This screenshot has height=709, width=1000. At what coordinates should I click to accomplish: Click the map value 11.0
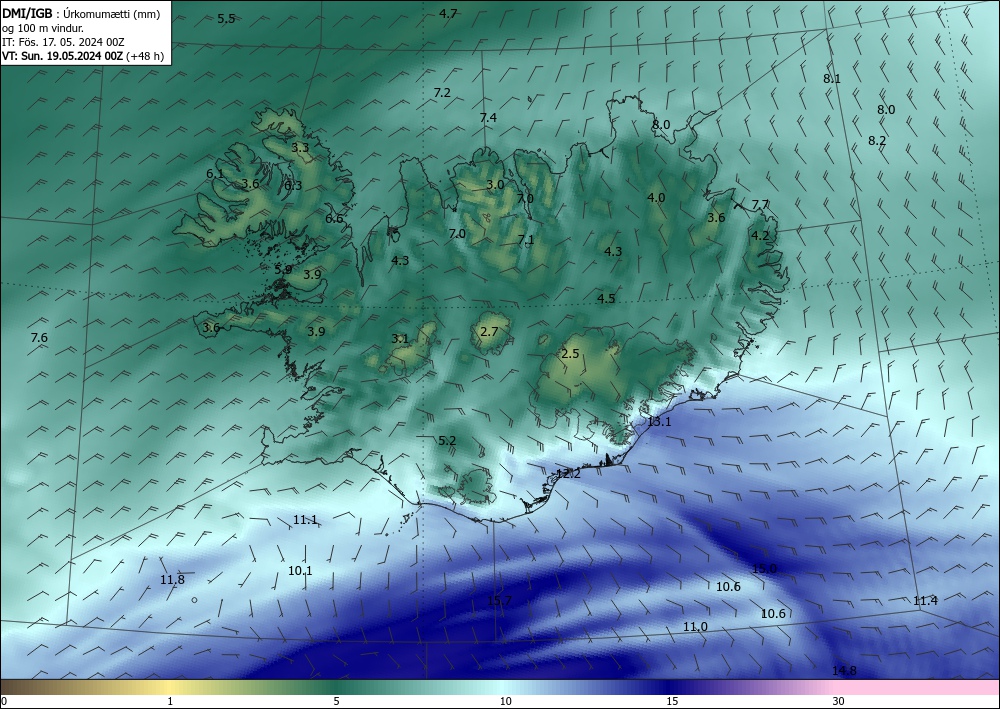(695, 626)
